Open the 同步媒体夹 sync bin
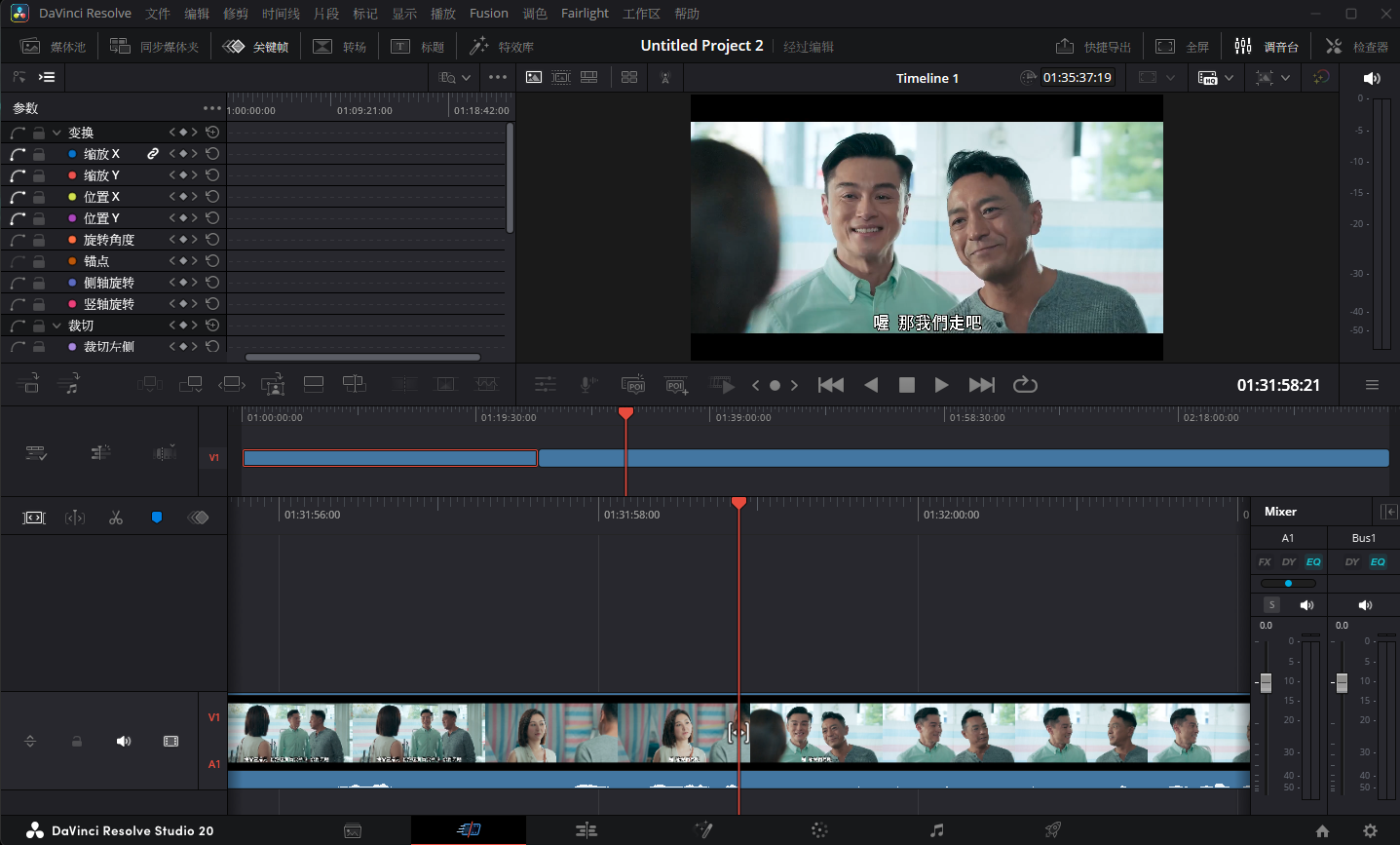Screen dimensions: 1400x845 [154, 46]
